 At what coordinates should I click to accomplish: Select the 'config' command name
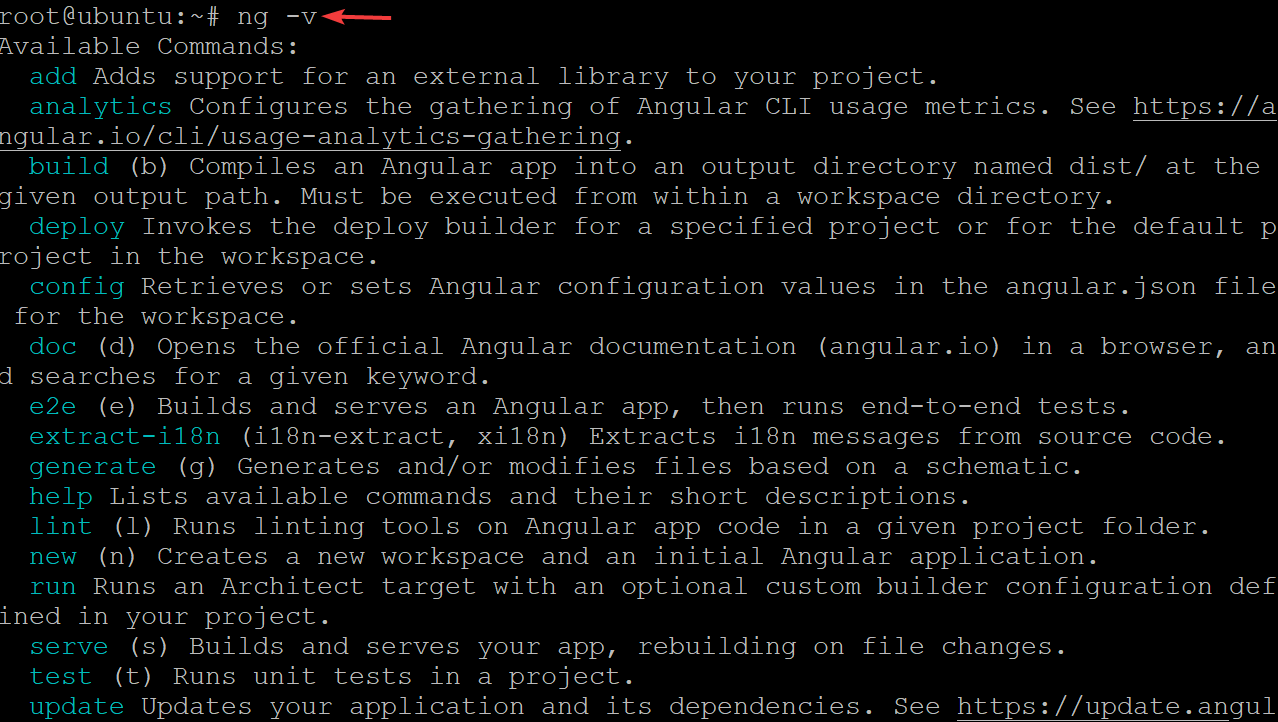tap(77, 286)
